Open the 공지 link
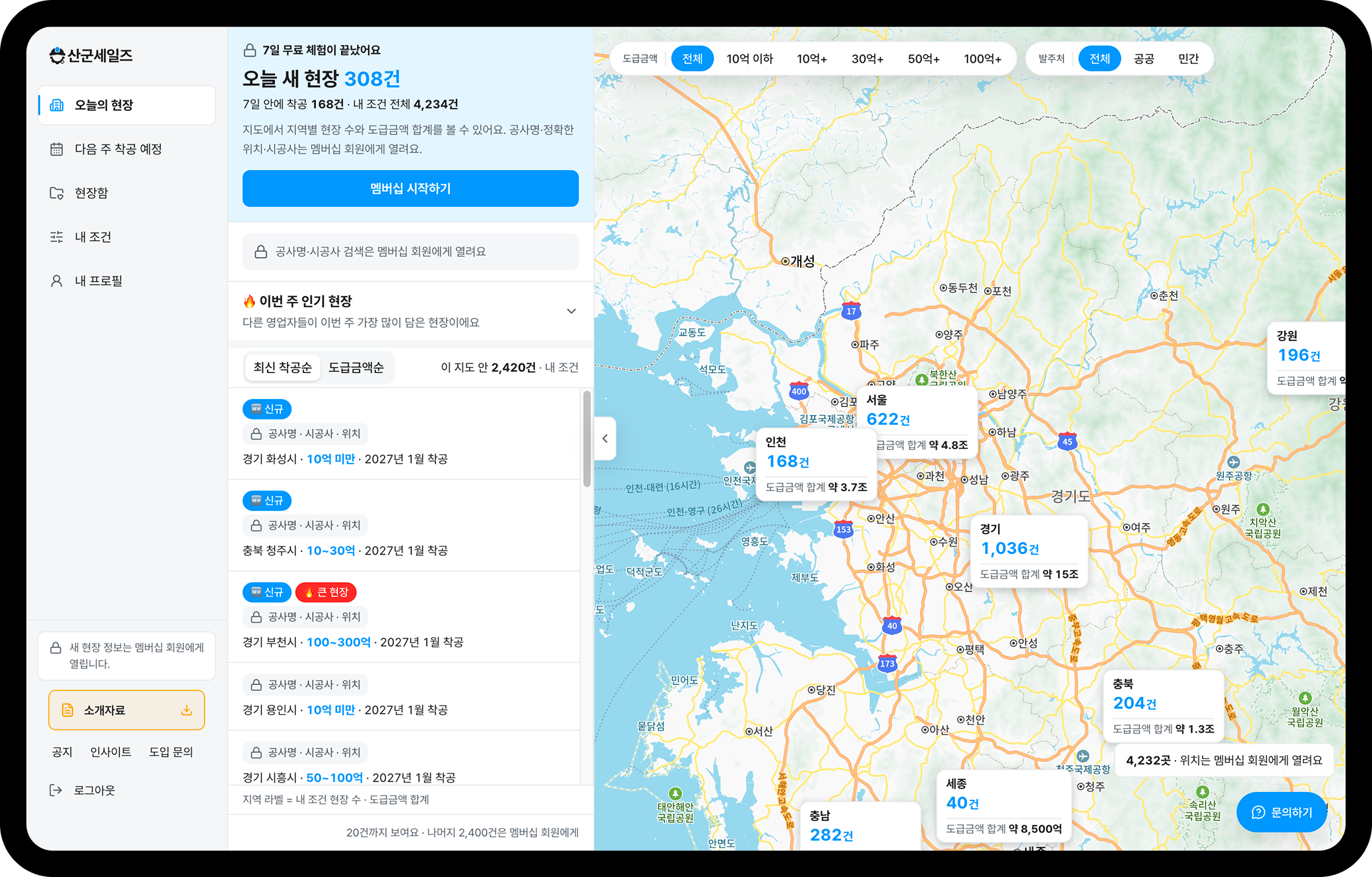The height and width of the screenshot is (877, 1372). point(62,752)
